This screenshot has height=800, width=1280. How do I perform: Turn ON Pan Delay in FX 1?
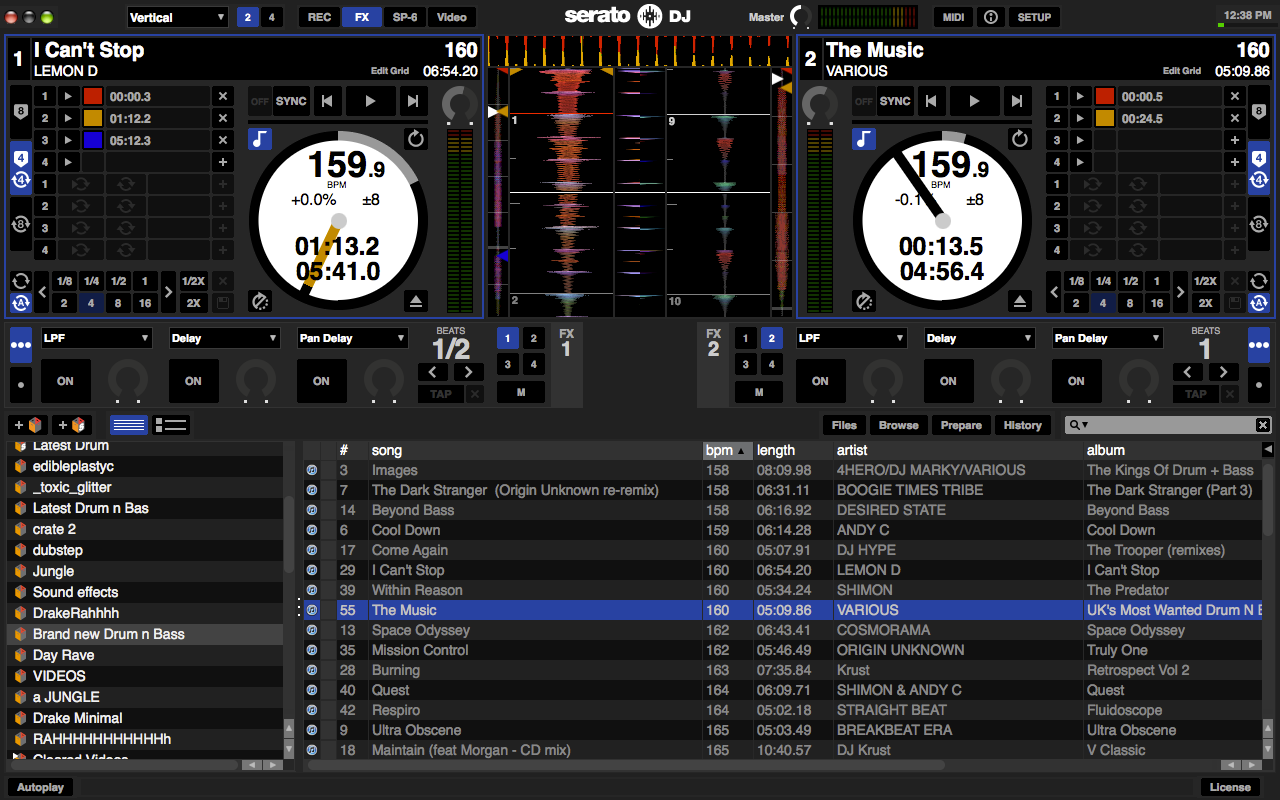321,381
